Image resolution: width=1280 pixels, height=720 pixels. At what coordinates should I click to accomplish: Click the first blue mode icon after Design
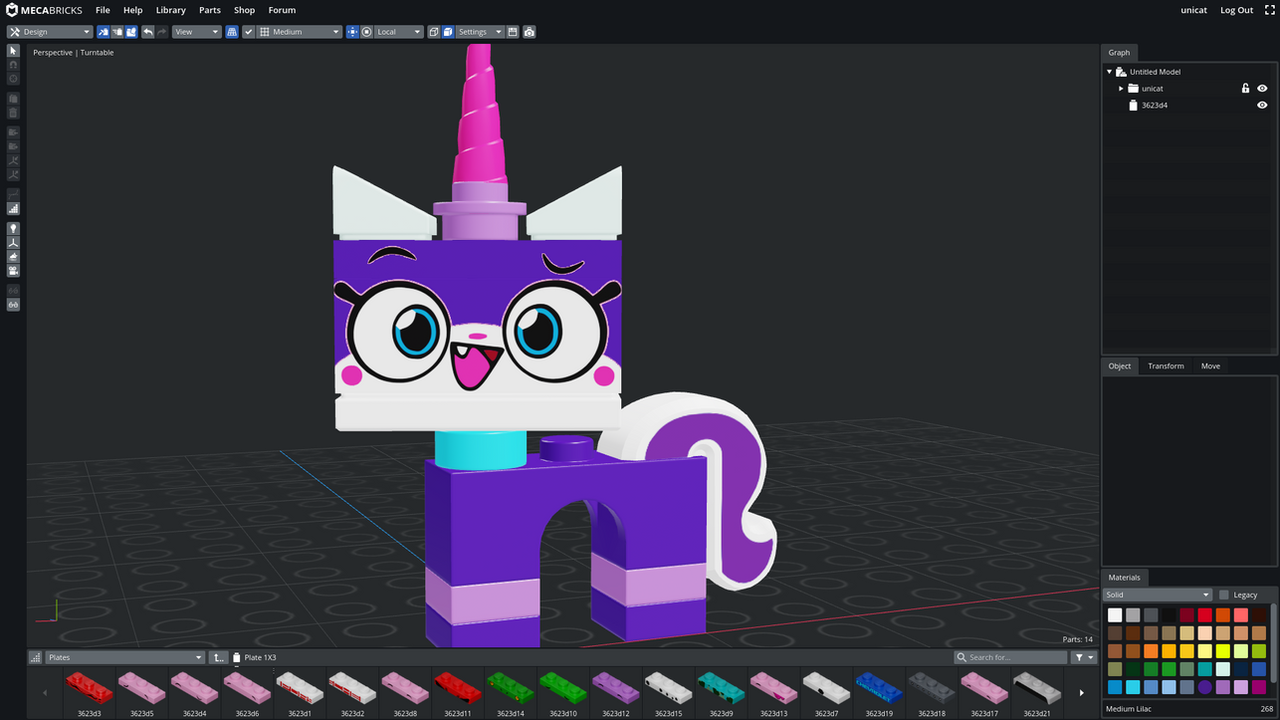tap(103, 32)
